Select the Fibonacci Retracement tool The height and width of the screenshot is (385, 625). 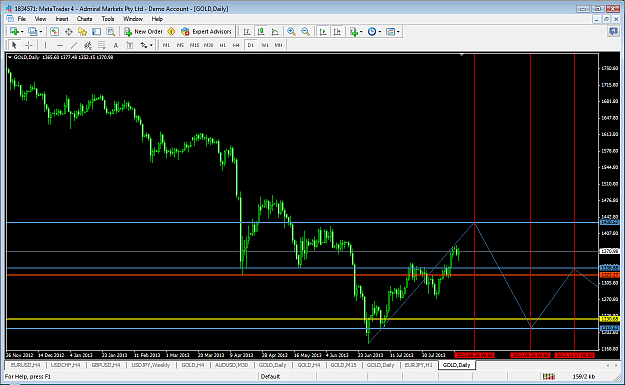102,45
